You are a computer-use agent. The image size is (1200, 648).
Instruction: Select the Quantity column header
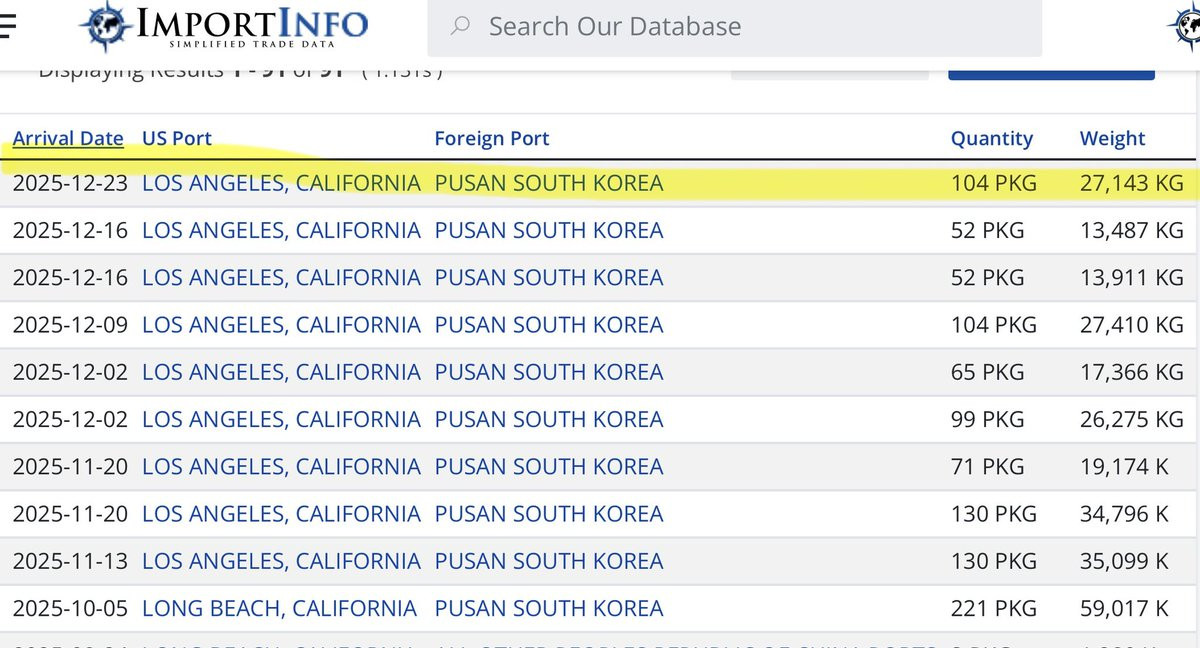[x=991, y=139]
